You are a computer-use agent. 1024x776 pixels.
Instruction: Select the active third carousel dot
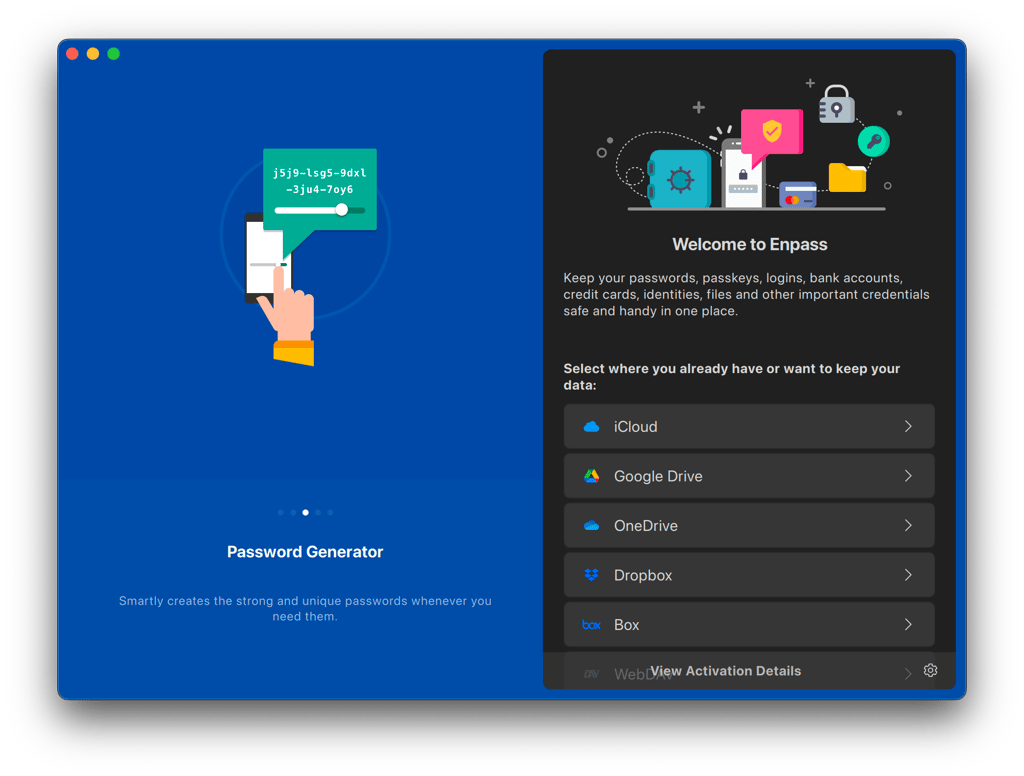tap(306, 513)
